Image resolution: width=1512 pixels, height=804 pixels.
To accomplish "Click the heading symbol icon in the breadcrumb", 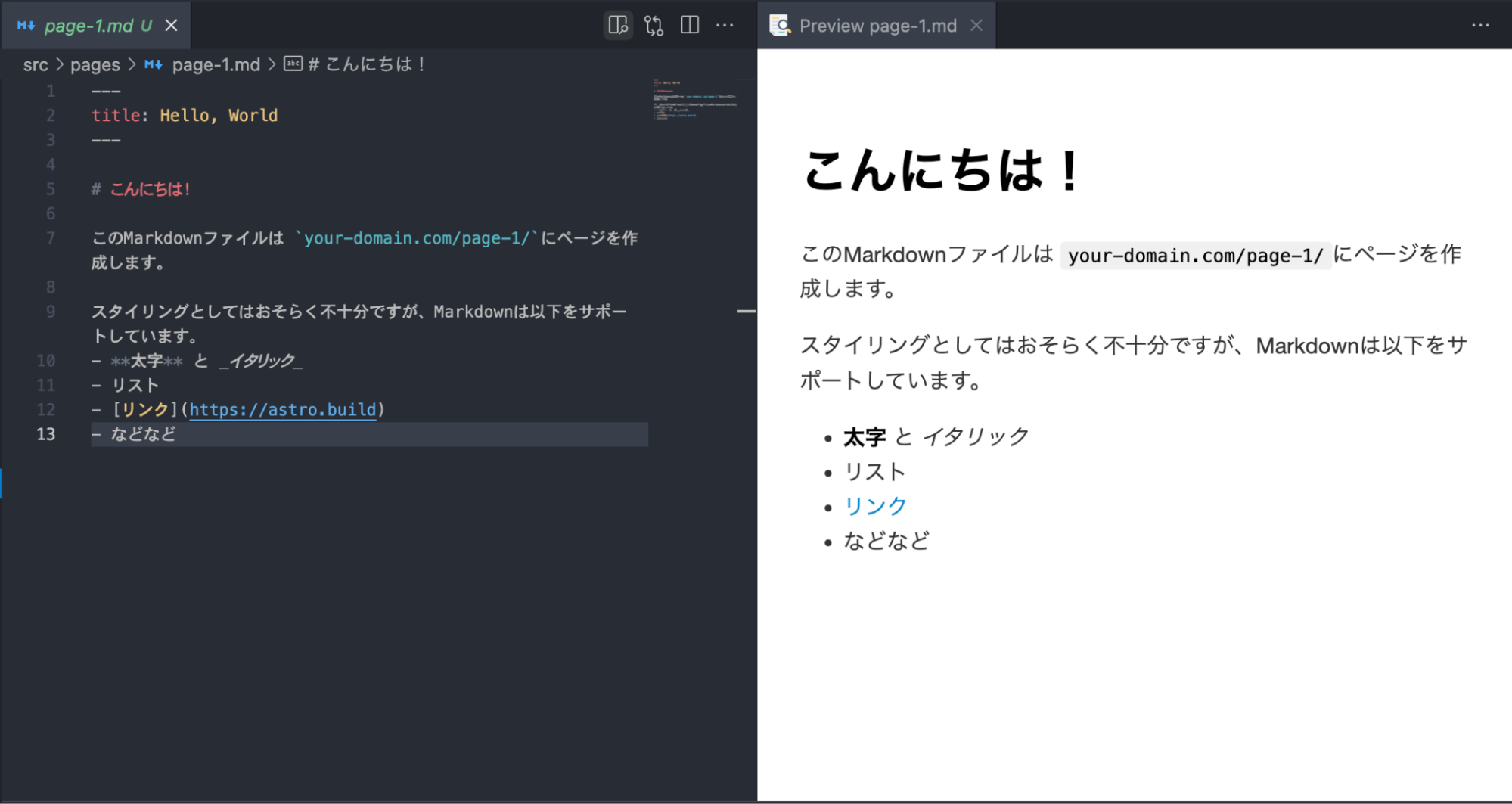I will tap(293, 64).
